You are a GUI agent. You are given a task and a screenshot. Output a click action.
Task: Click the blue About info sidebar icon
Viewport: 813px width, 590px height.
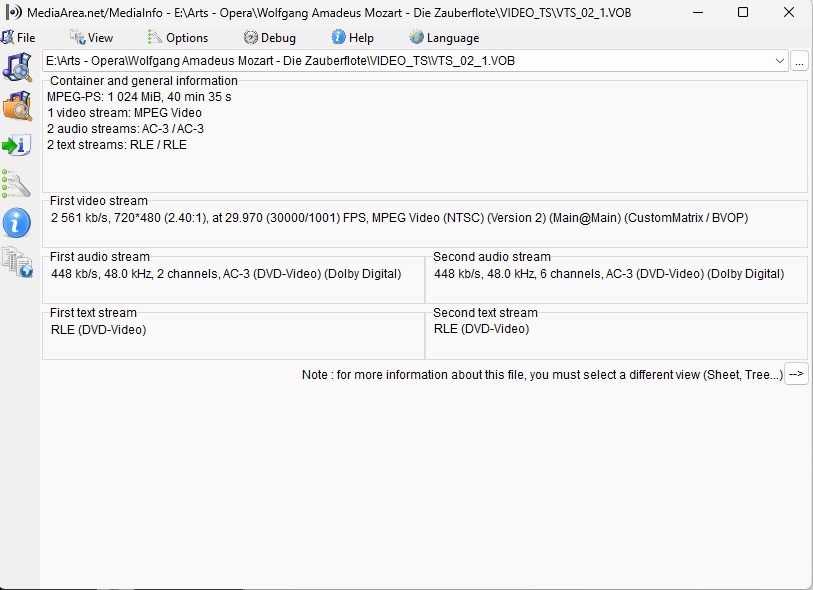(17, 223)
